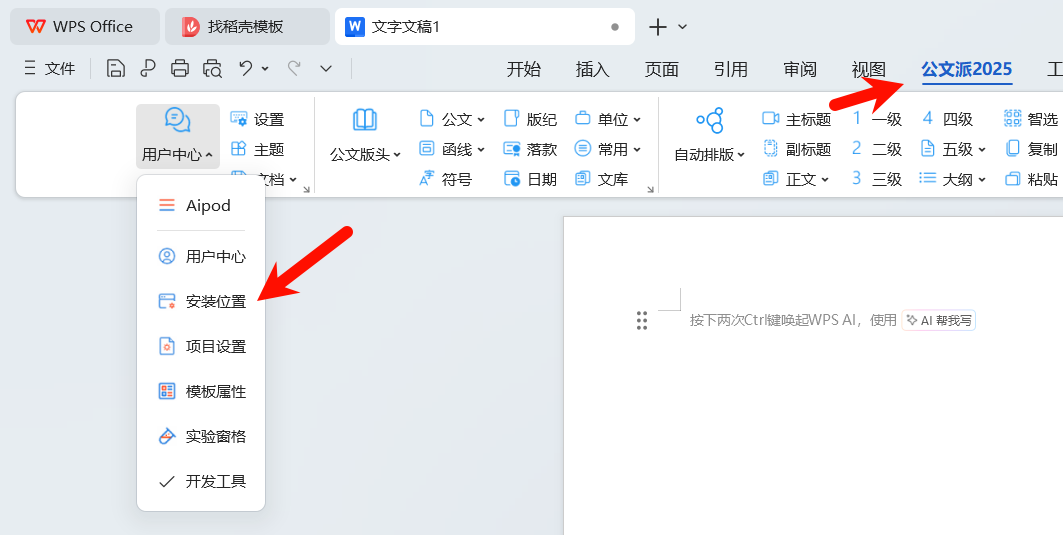1063x535 pixels.
Task: Click the paragraph drag handle dots
Action: 642,321
